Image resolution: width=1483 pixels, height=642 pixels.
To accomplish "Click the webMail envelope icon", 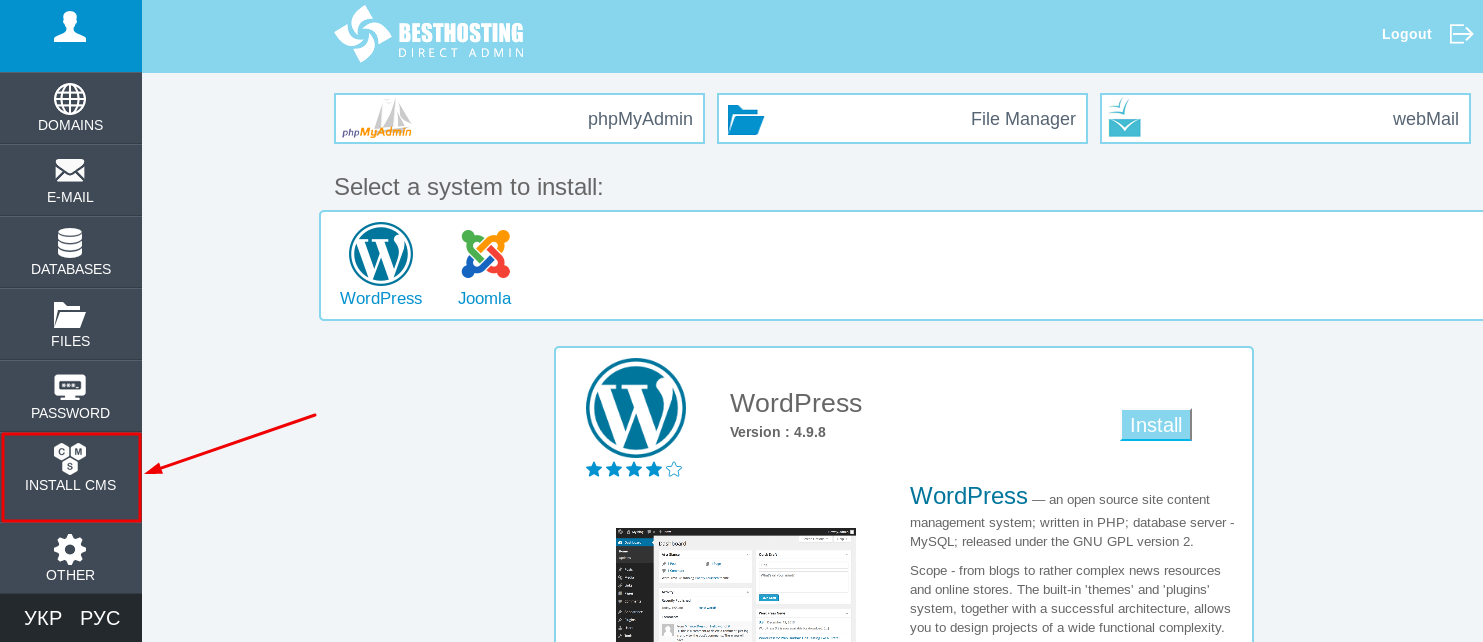I will (x=1125, y=118).
